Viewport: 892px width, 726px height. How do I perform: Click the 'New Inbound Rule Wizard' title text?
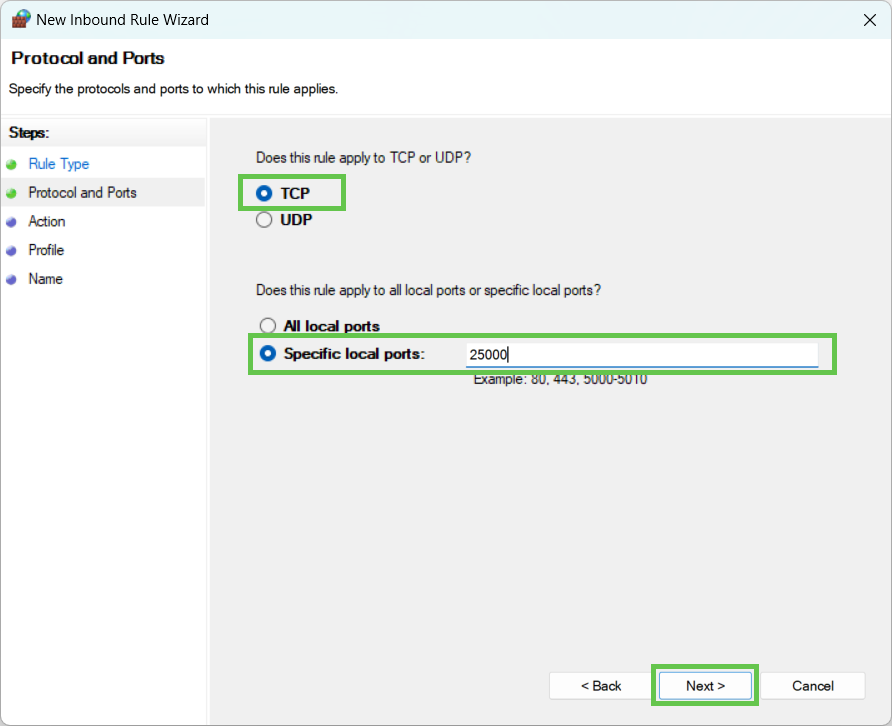click(x=122, y=20)
